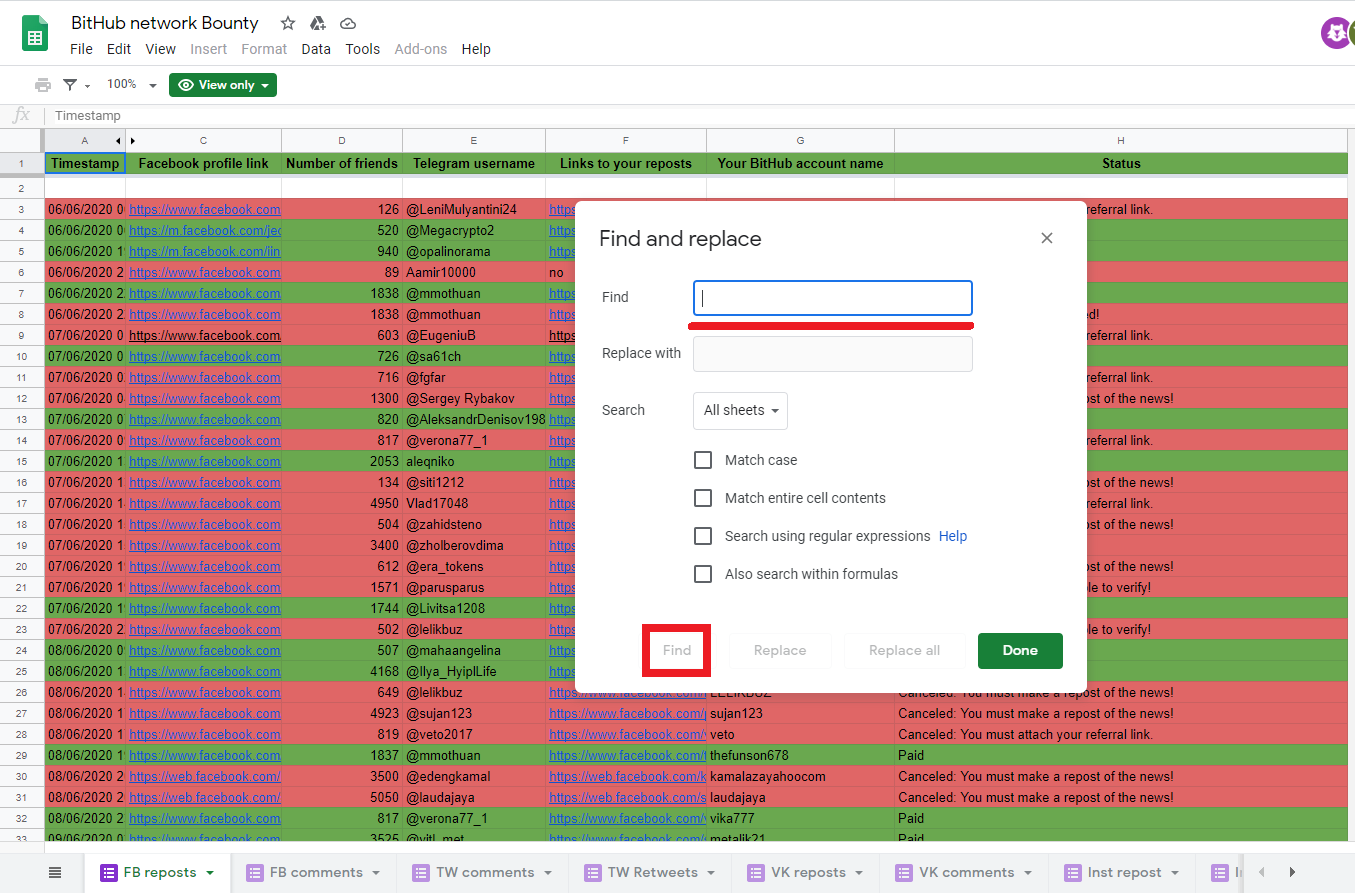Open the FB comments tab dropdown arrow

376,873
